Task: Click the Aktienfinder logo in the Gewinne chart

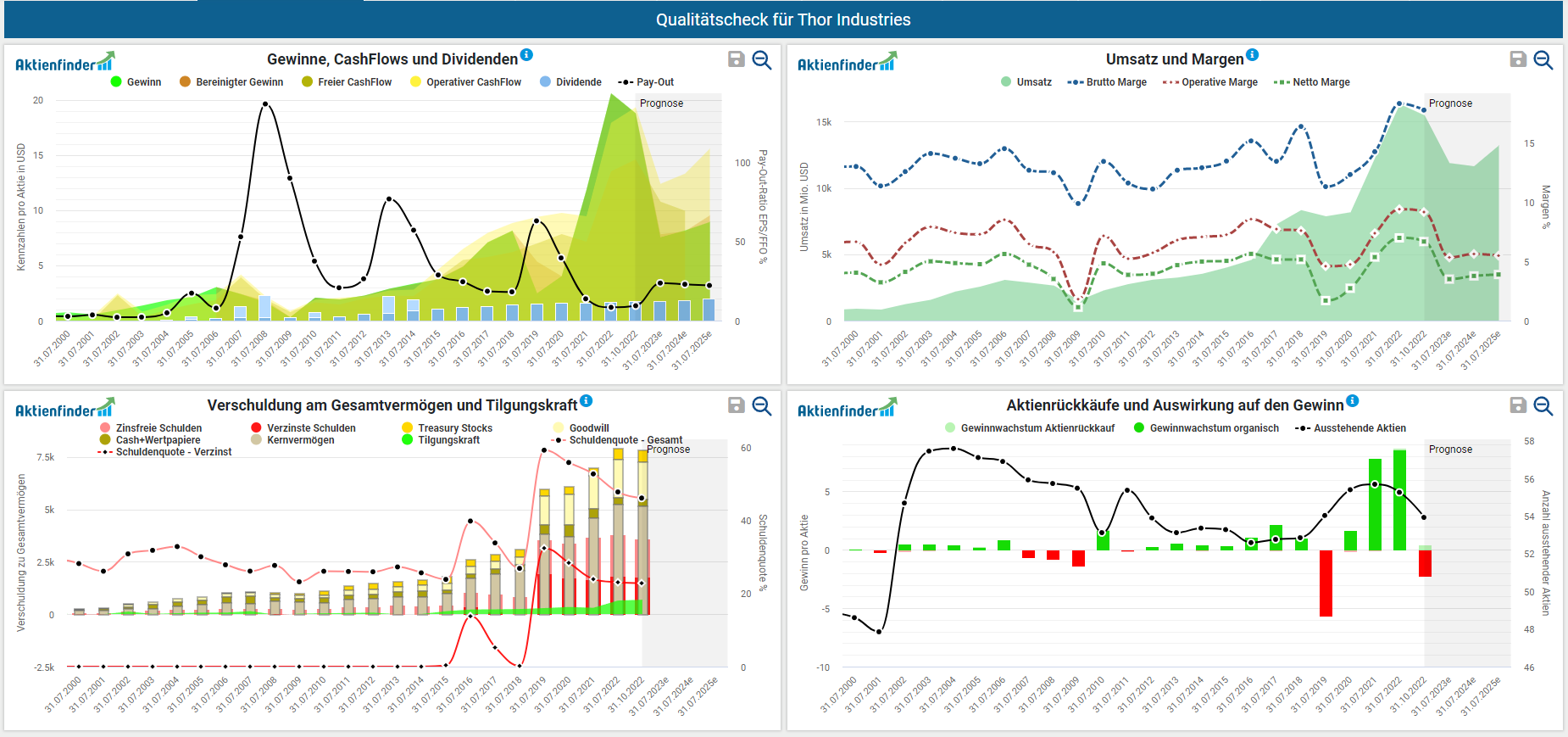Action: (x=64, y=62)
